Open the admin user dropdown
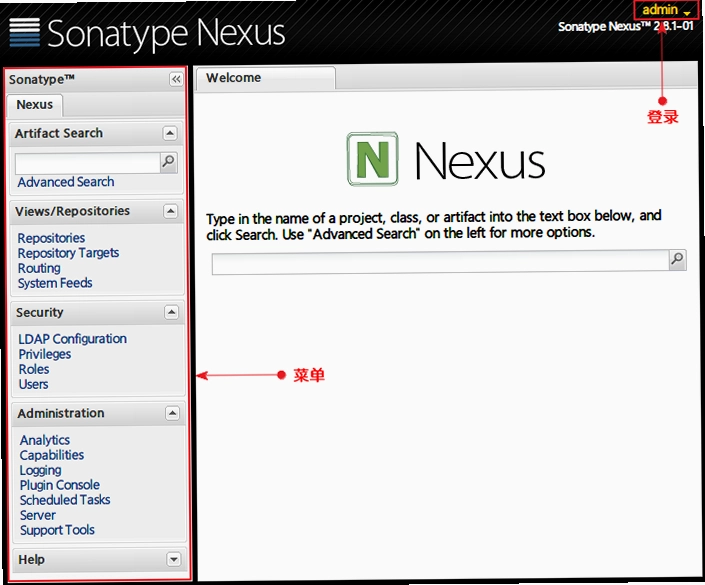 pos(666,10)
